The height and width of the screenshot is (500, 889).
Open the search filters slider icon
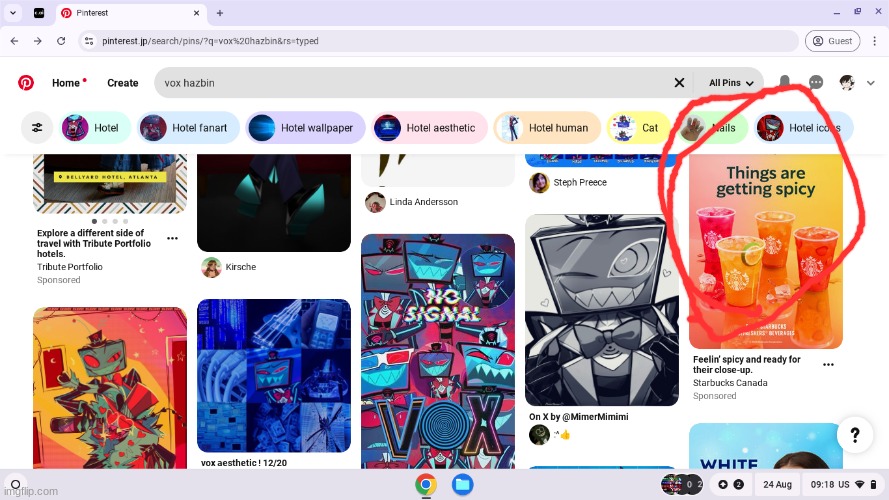37,128
